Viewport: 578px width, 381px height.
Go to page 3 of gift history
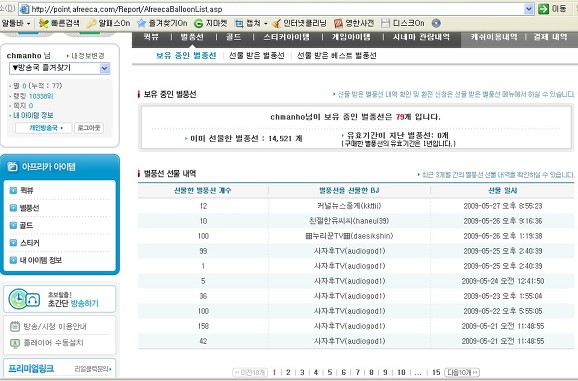click(302, 373)
